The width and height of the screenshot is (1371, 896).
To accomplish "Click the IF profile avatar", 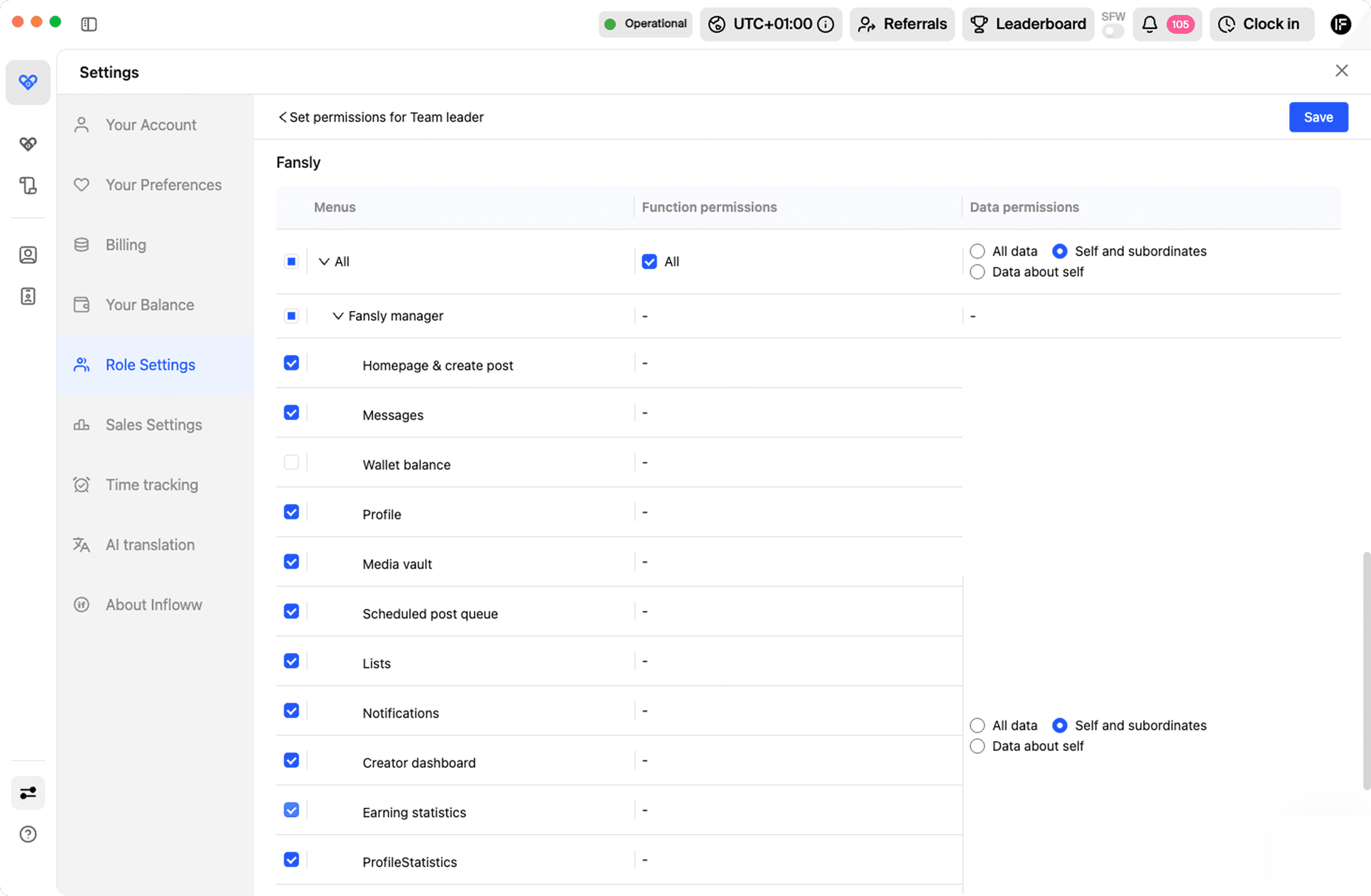I will (1341, 24).
